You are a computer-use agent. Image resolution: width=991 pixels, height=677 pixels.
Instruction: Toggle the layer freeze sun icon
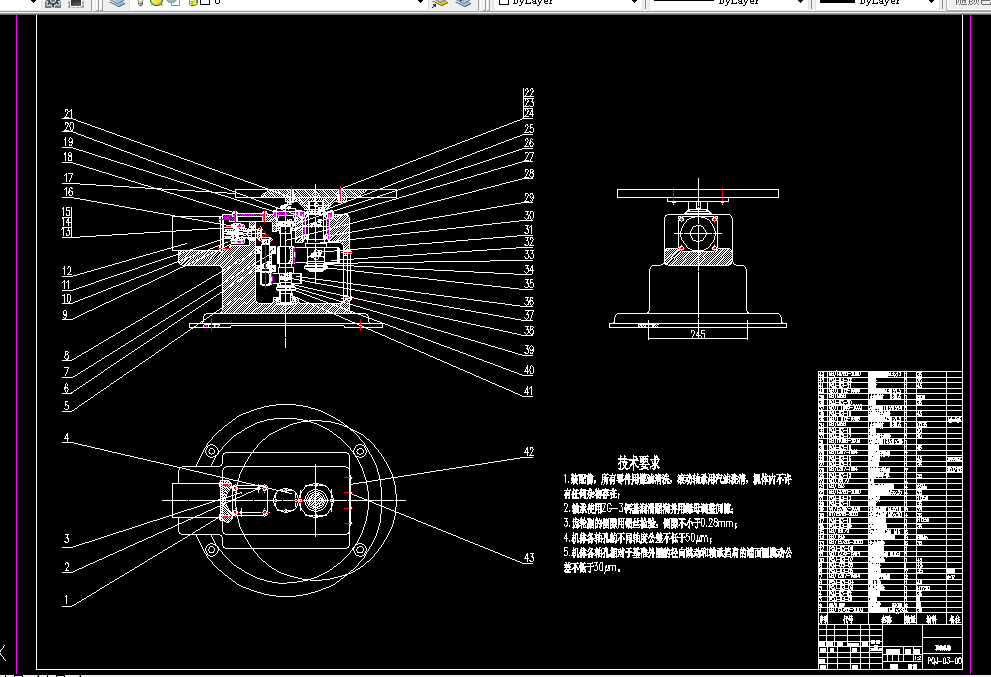156,3
